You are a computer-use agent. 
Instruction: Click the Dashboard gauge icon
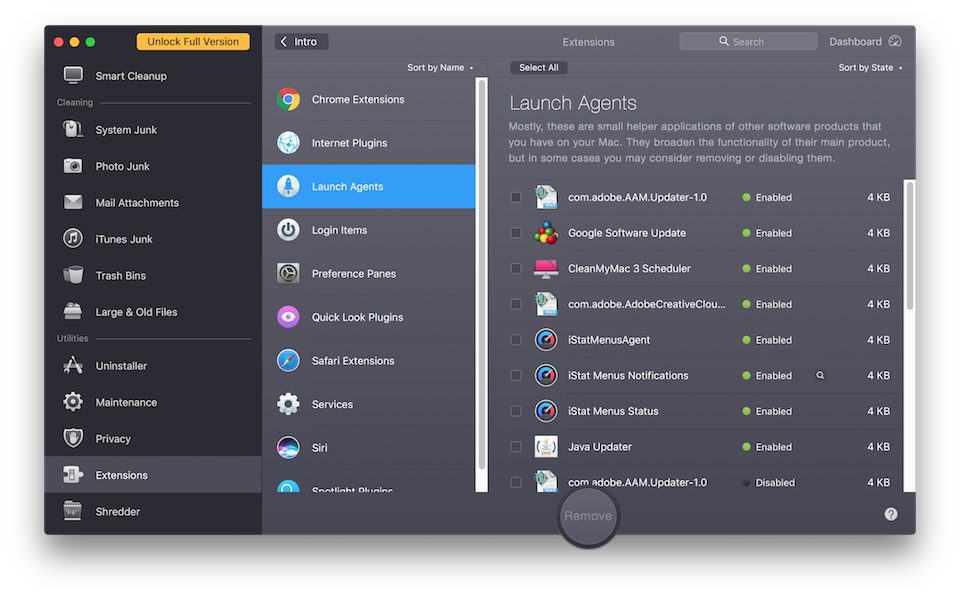(895, 41)
